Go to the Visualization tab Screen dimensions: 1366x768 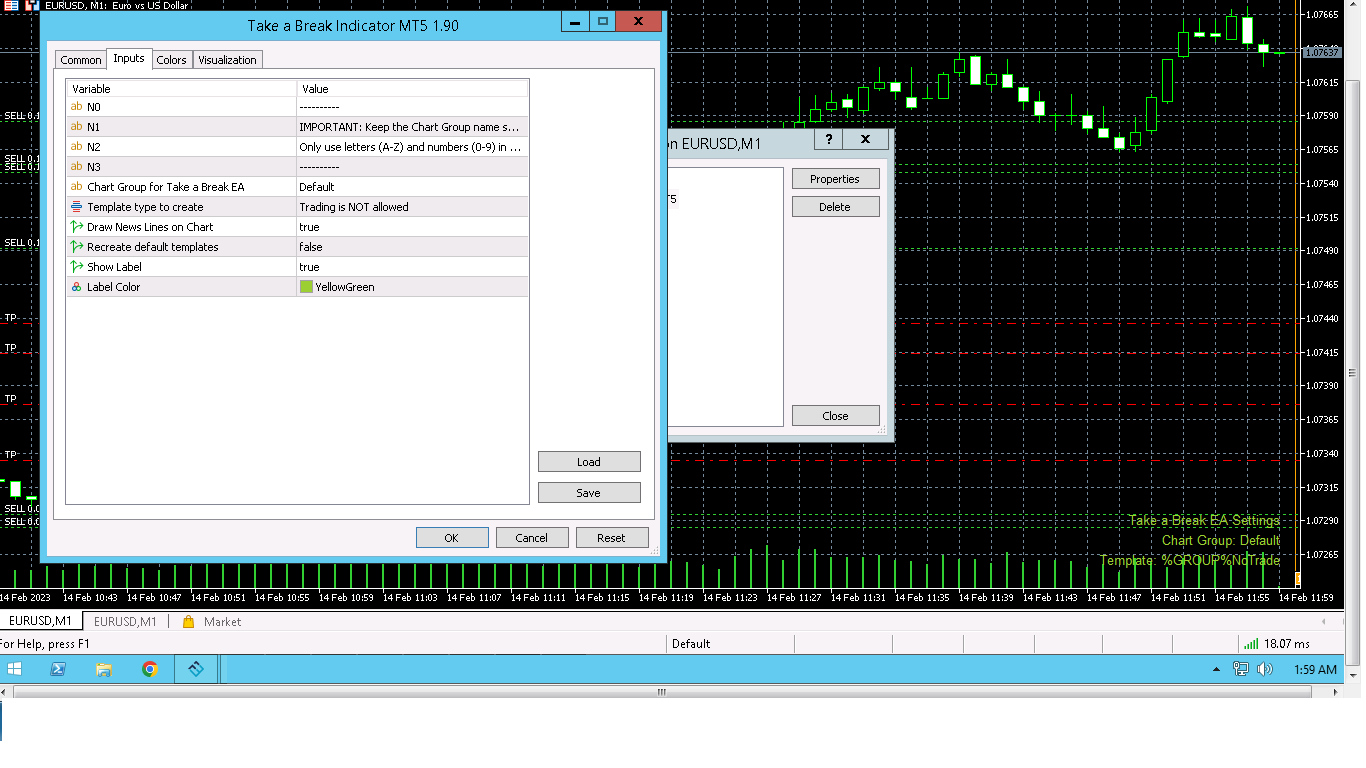[227, 60]
